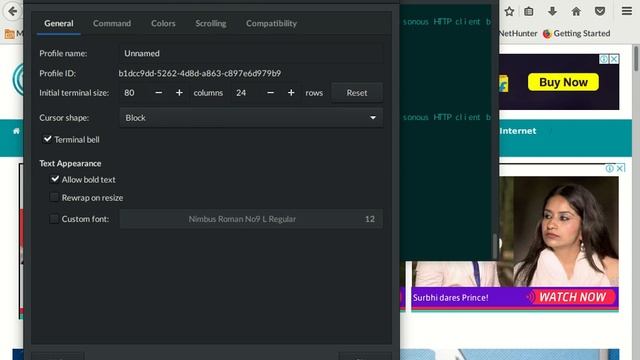Viewport: 640px width, 360px height.
Task: Click the Text Appearance heading
Action: pos(70,163)
